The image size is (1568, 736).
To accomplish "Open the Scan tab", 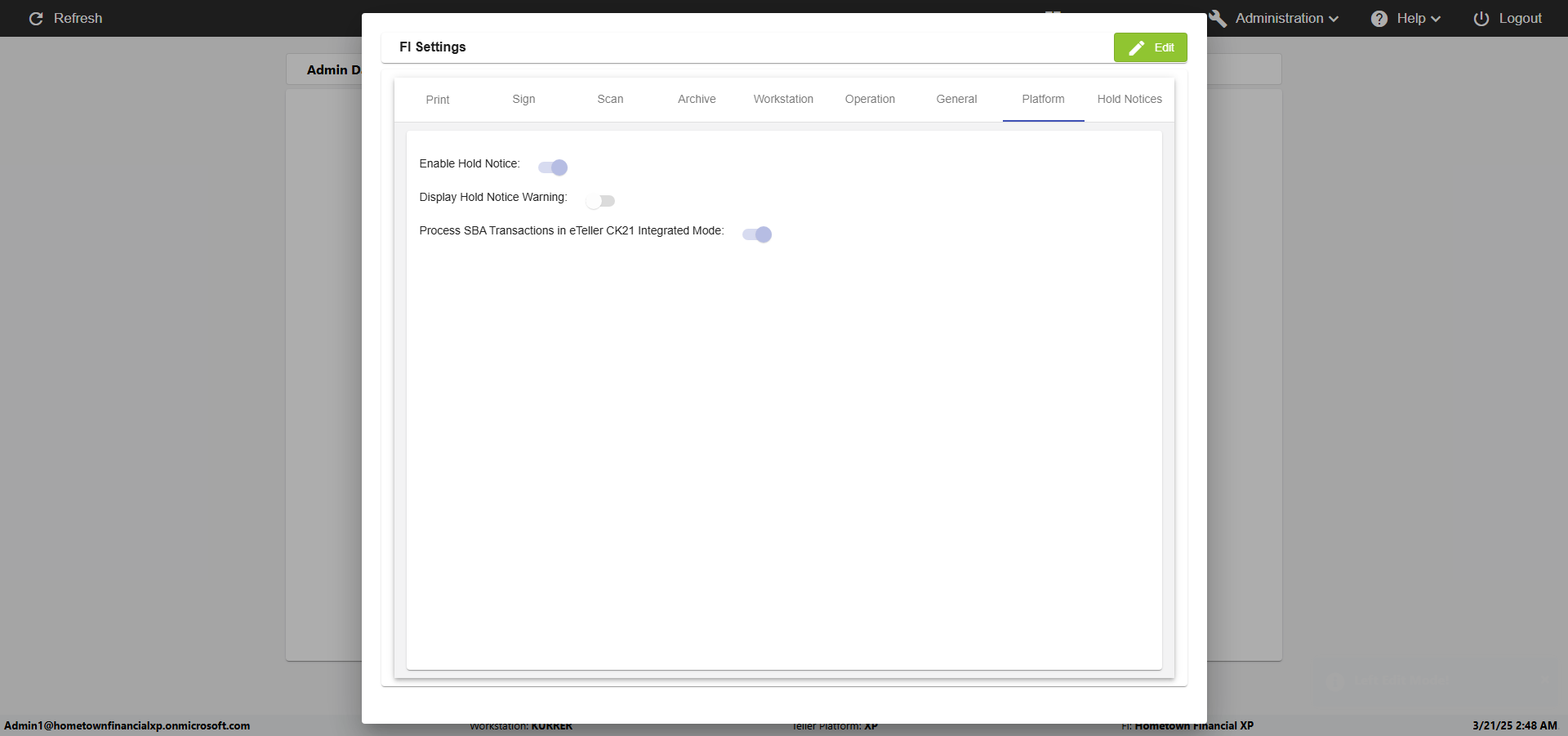I will coord(610,100).
